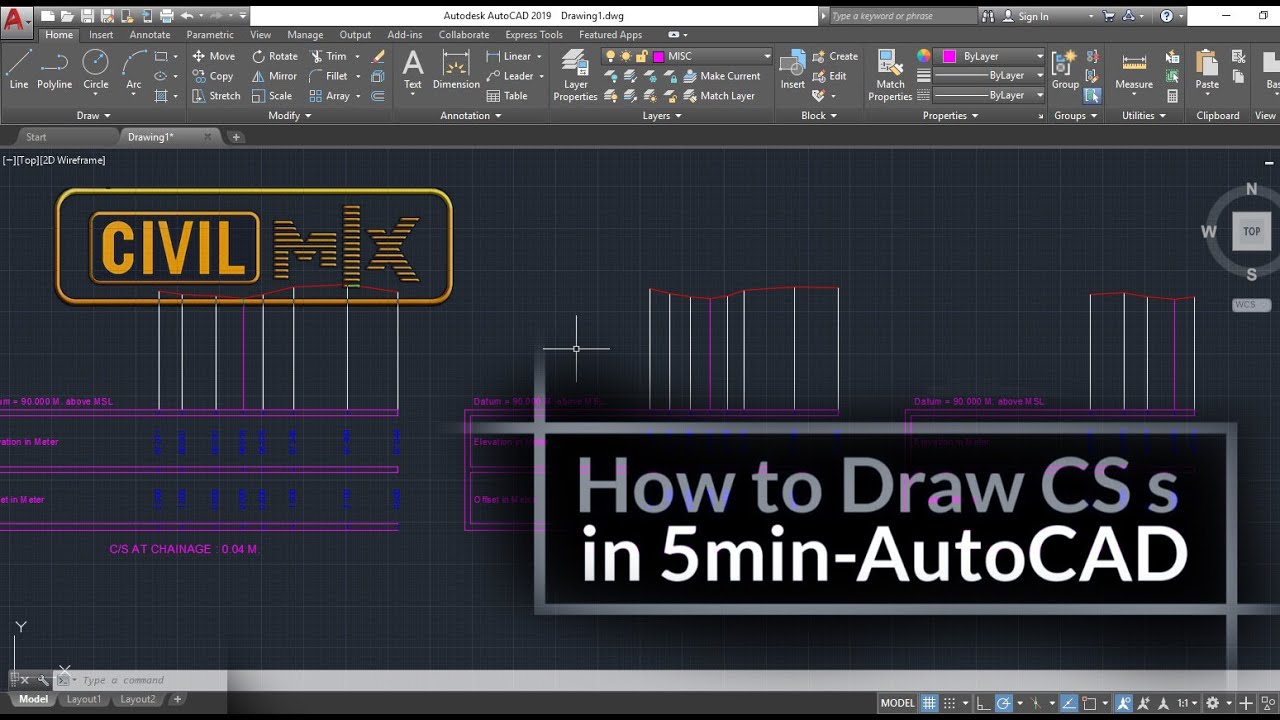
Task: Click the keyword search box
Action: coord(902,16)
